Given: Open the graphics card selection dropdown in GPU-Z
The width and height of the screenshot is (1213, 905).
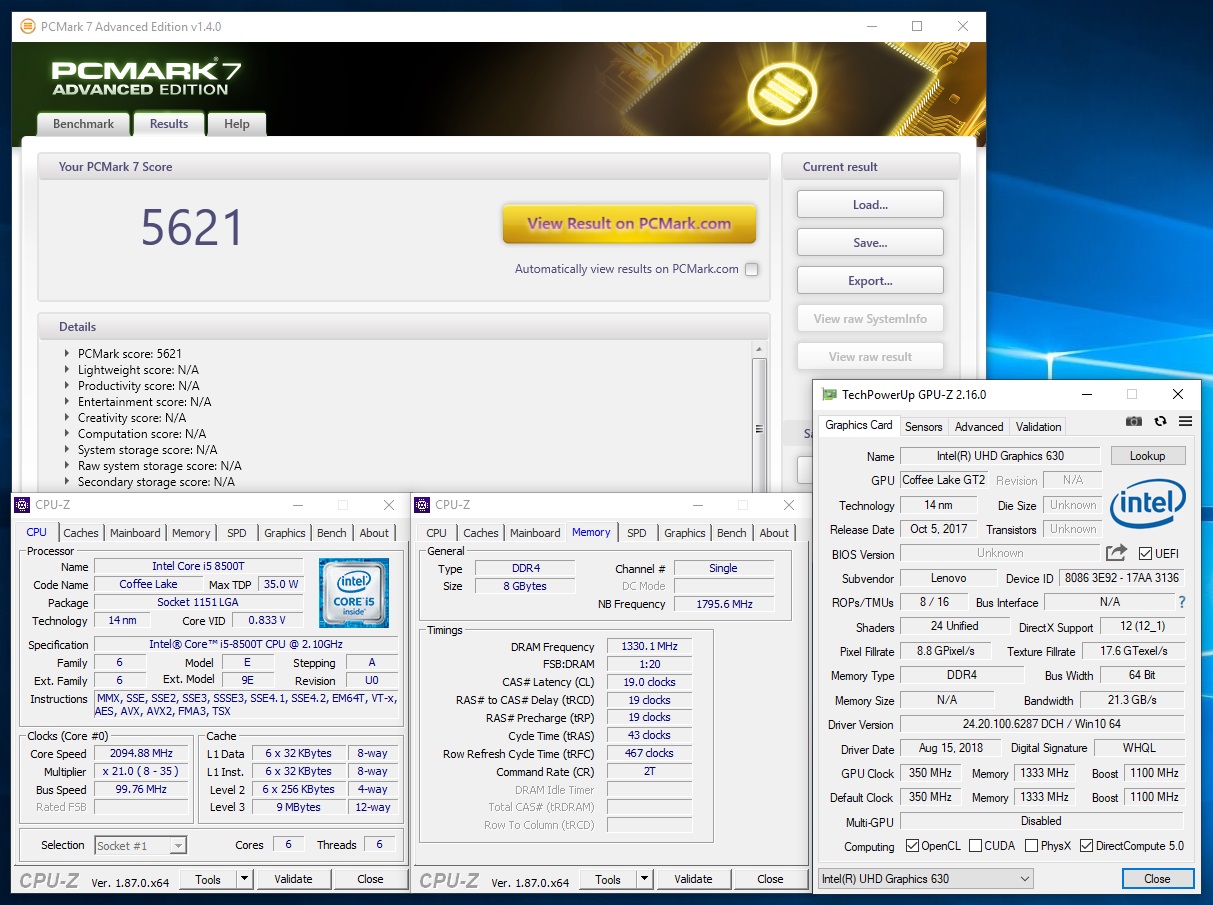Looking at the screenshot, I should point(925,878).
